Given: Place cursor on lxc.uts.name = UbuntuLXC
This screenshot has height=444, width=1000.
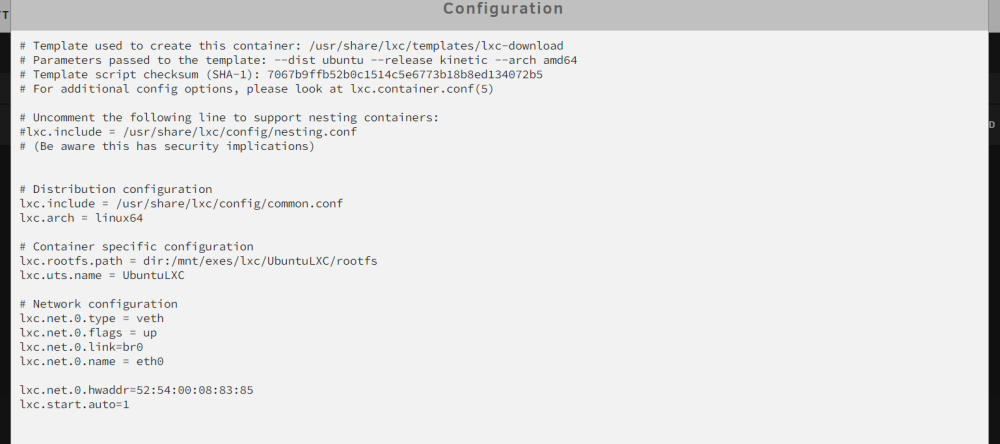Looking at the screenshot, I should [102, 275].
